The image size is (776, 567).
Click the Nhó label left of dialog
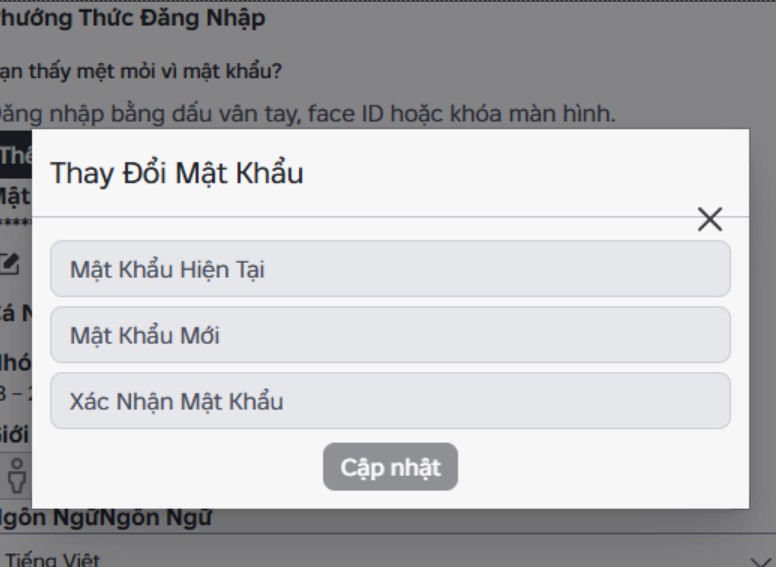pos(15,361)
